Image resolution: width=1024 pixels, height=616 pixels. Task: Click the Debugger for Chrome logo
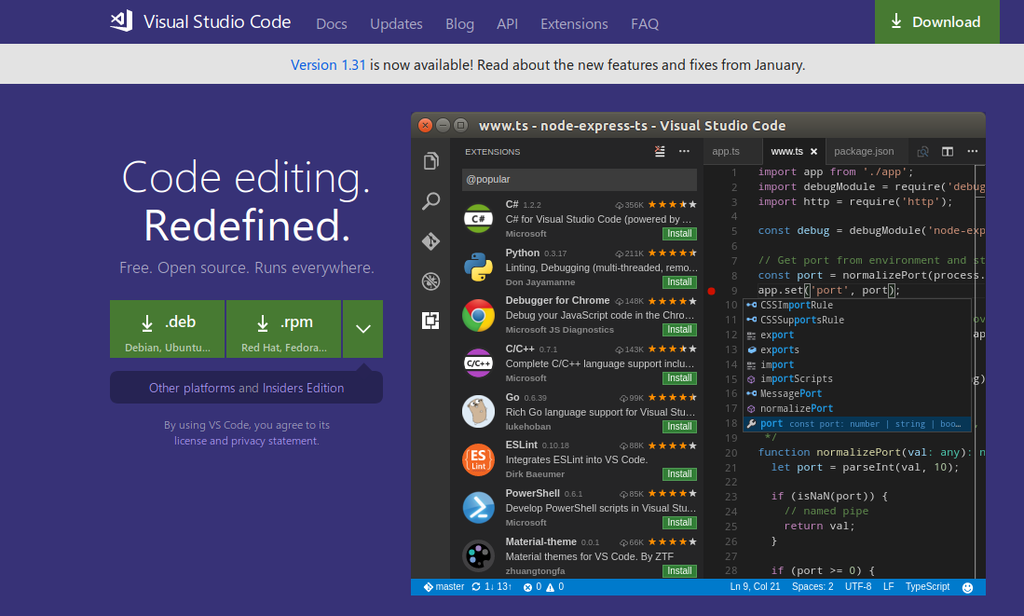point(479,316)
